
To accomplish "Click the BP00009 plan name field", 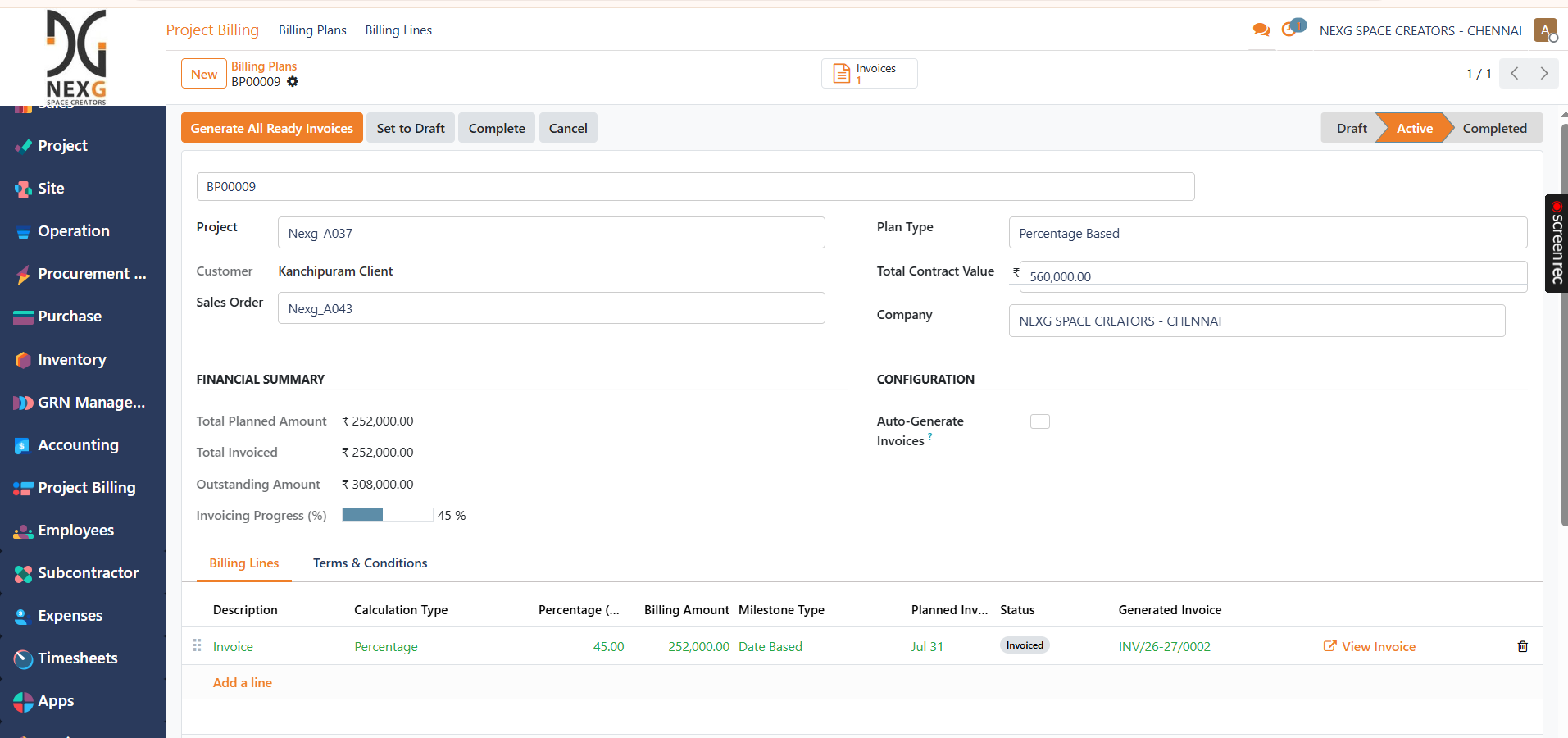I will [695, 186].
